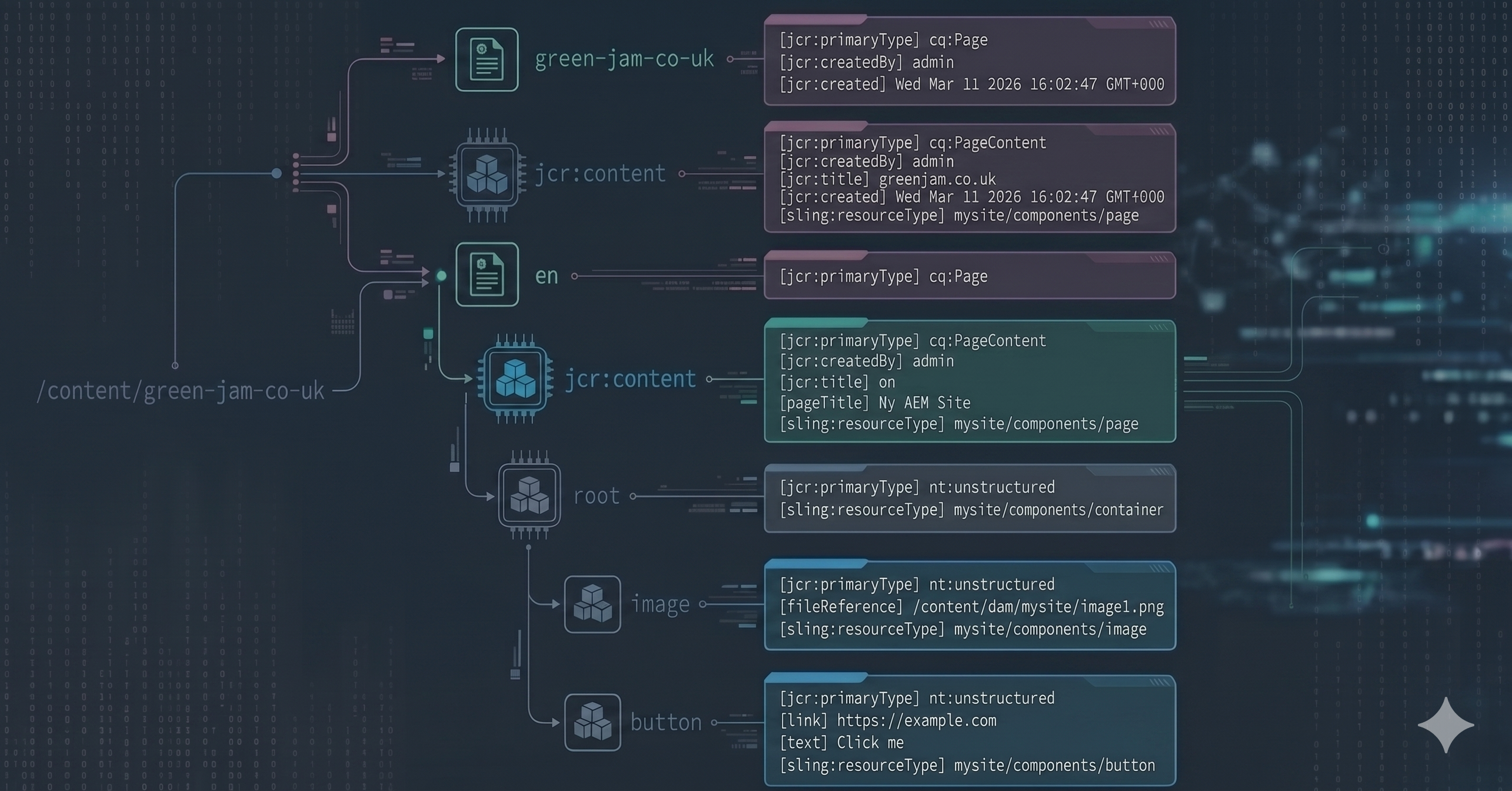This screenshot has height=791, width=1512.
Task: Click '[link] https://example.com' property
Action: [888, 720]
